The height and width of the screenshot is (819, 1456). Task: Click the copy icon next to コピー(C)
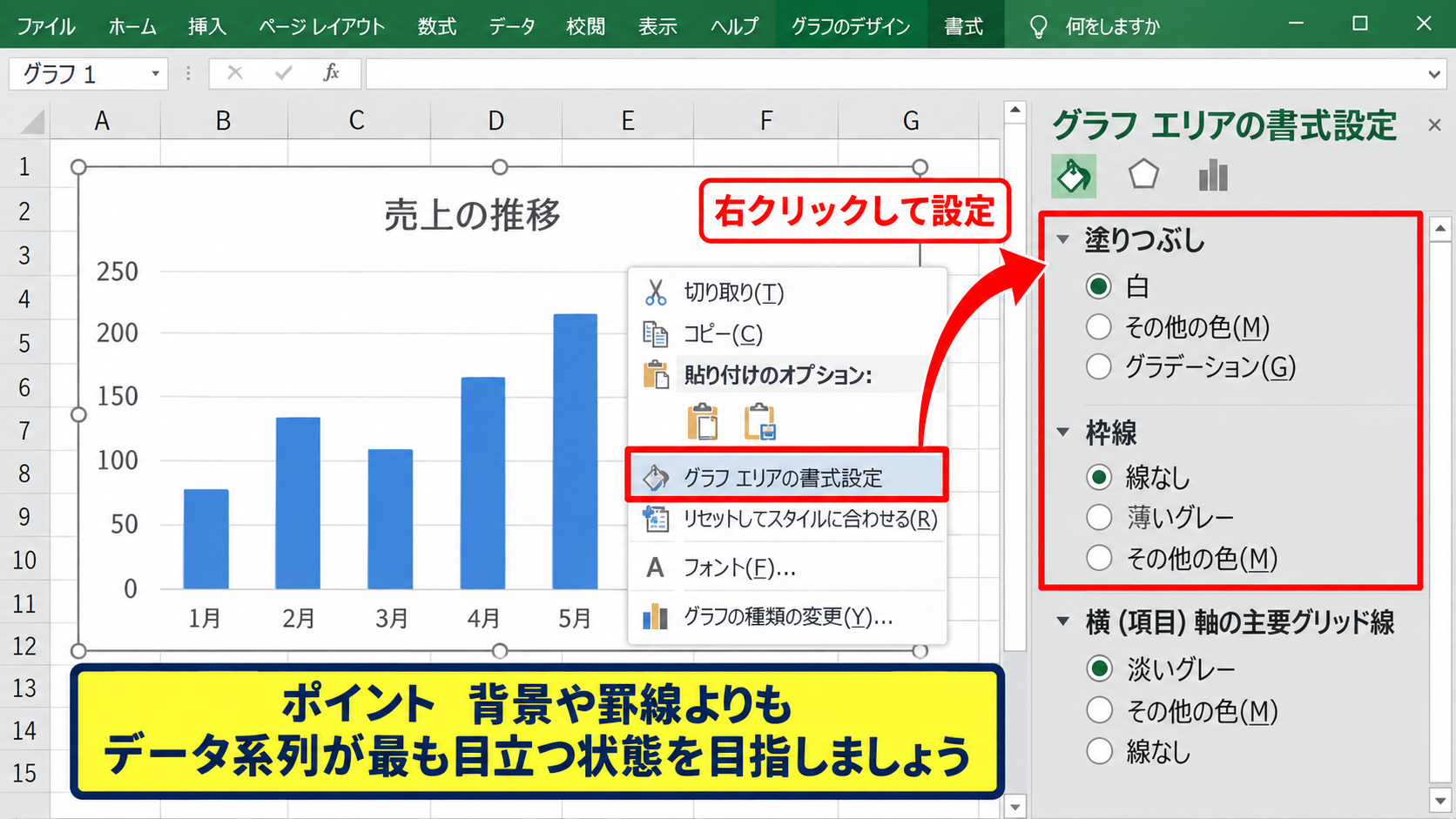(655, 334)
